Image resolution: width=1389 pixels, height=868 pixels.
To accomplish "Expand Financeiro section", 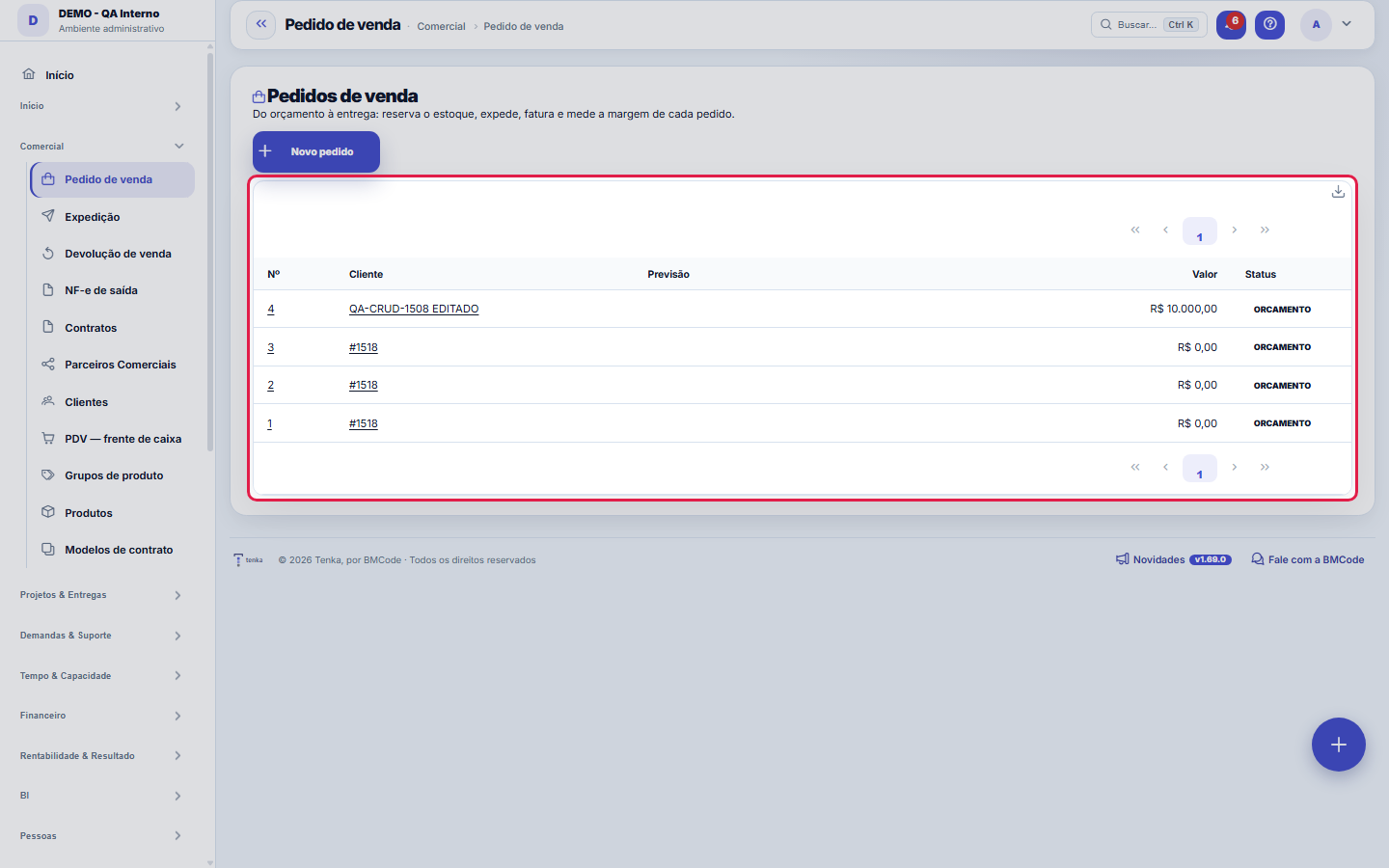I will pyautogui.click(x=101, y=716).
